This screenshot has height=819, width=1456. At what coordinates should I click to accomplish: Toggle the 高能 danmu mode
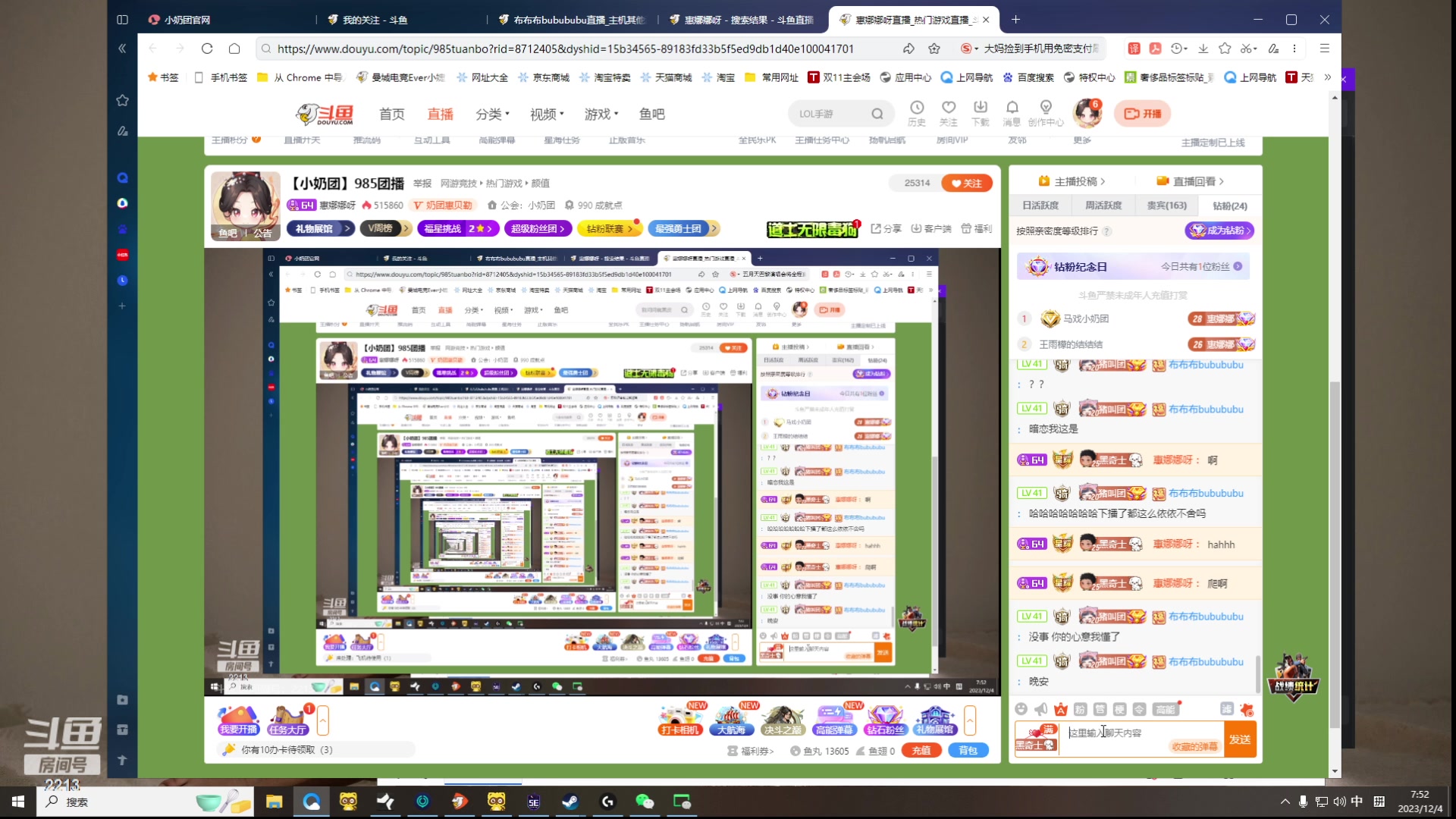point(1166,709)
